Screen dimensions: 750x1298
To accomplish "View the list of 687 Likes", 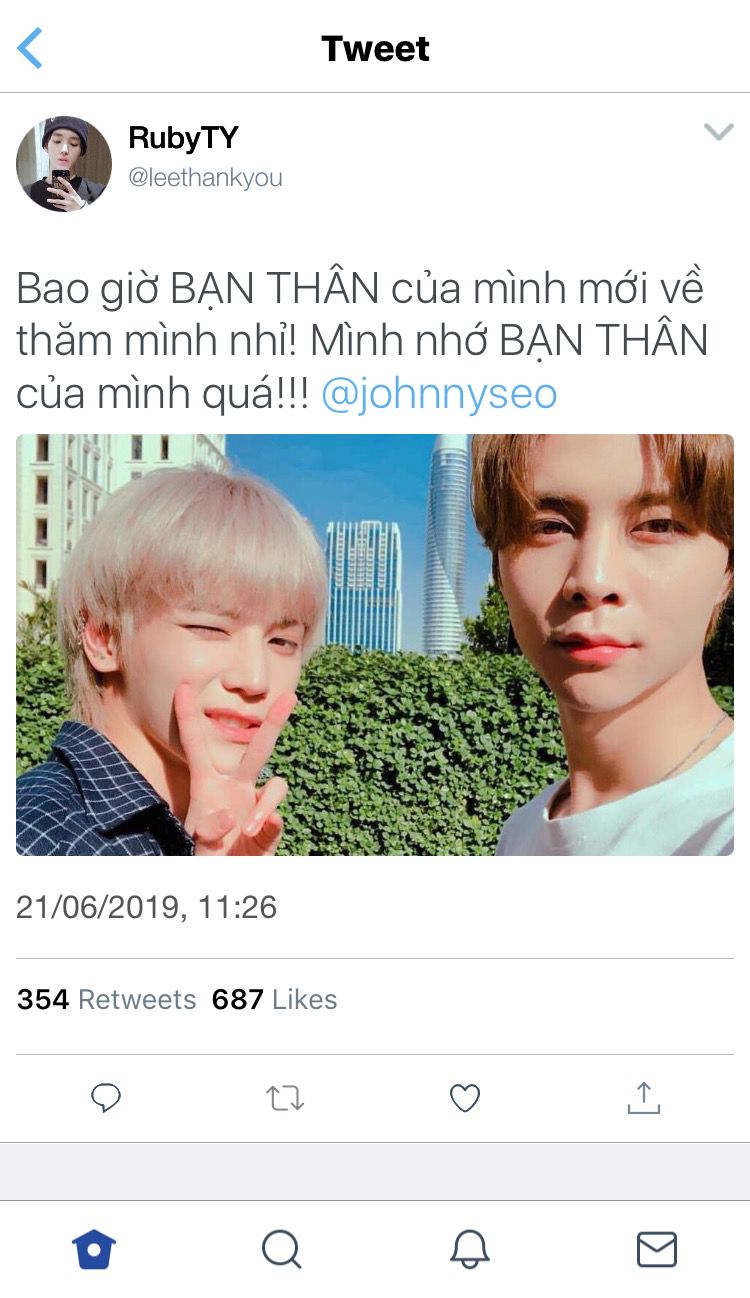I will pyautogui.click(x=274, y=999).
